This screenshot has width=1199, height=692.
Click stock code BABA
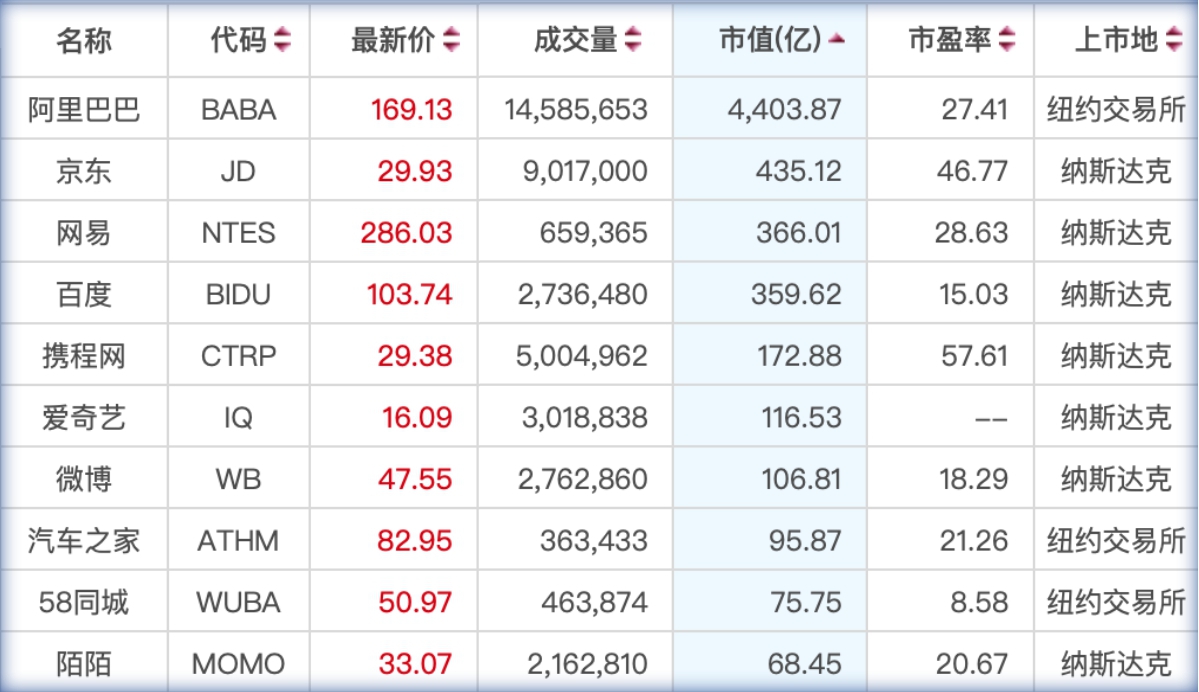point(238,109)
